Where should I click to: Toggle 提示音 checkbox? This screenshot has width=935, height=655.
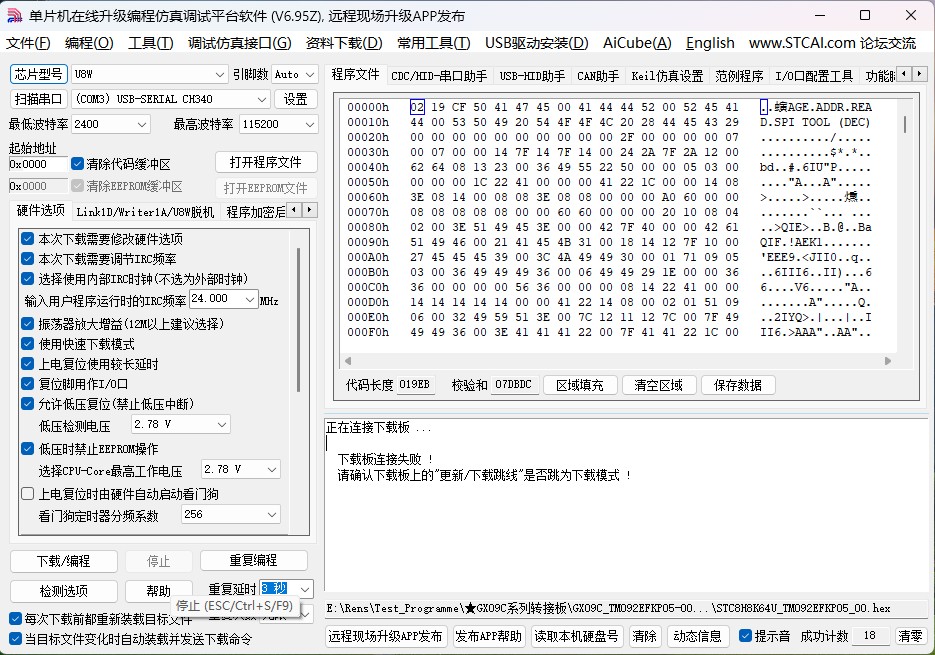[x=745, y=636]
